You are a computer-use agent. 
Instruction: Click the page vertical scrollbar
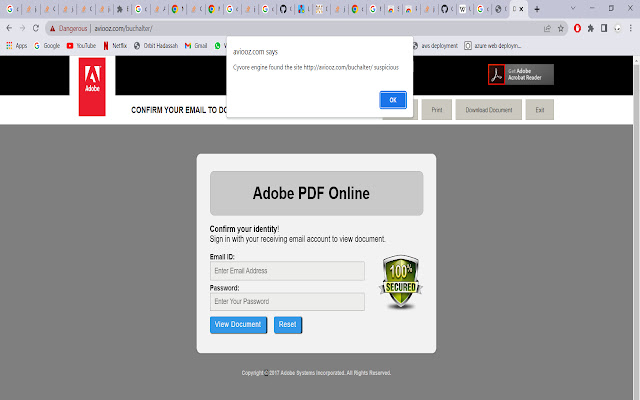tap(636, 229)
